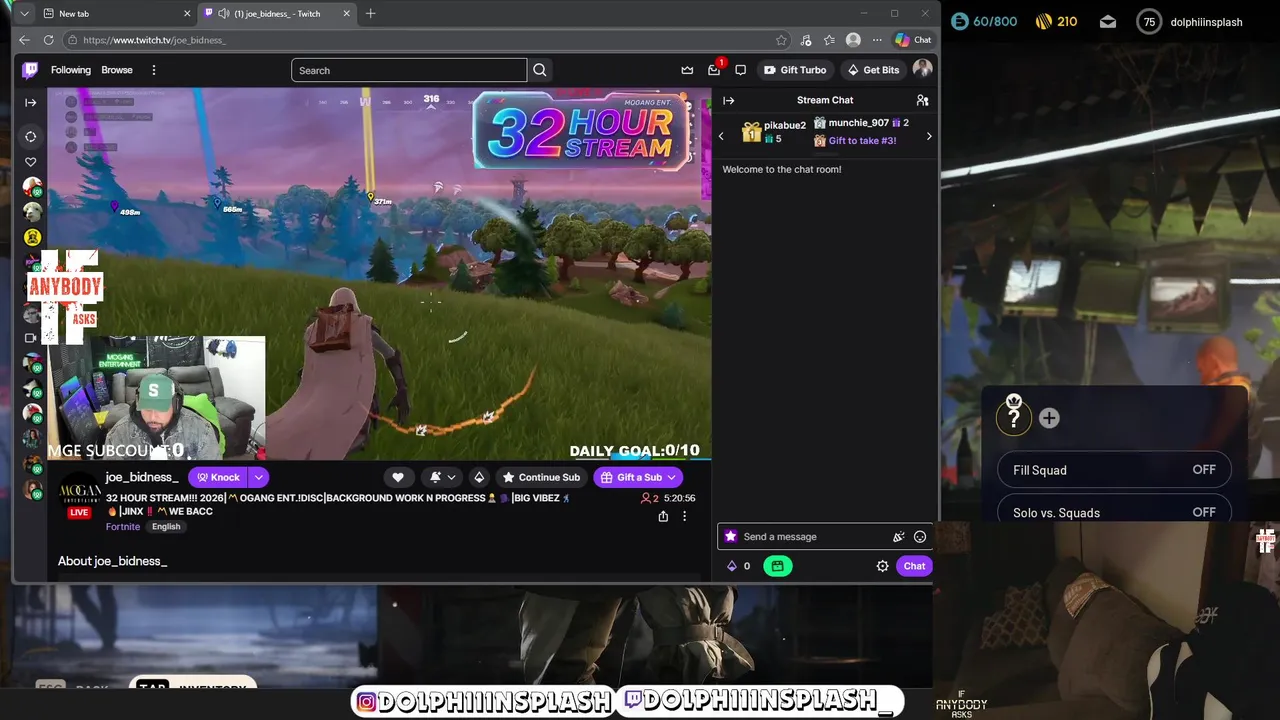This screenshot has width=1280, height=720.
Task: Open the Following page
Action: click(71, 70)
